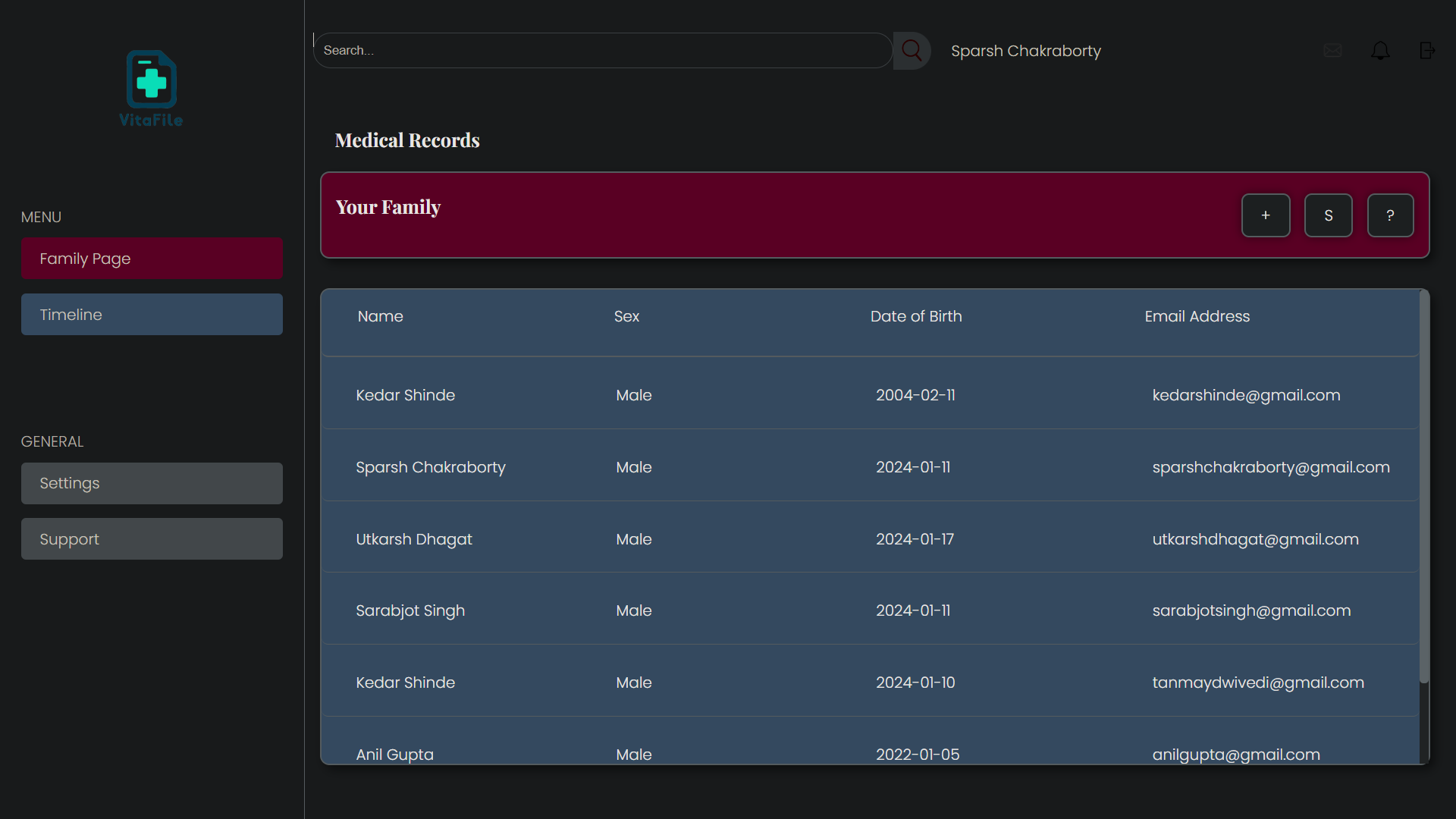This screenshot has height=819, width=1456.
Task: Go to the Timeline menu item
Action: click(x=152, y=315)
